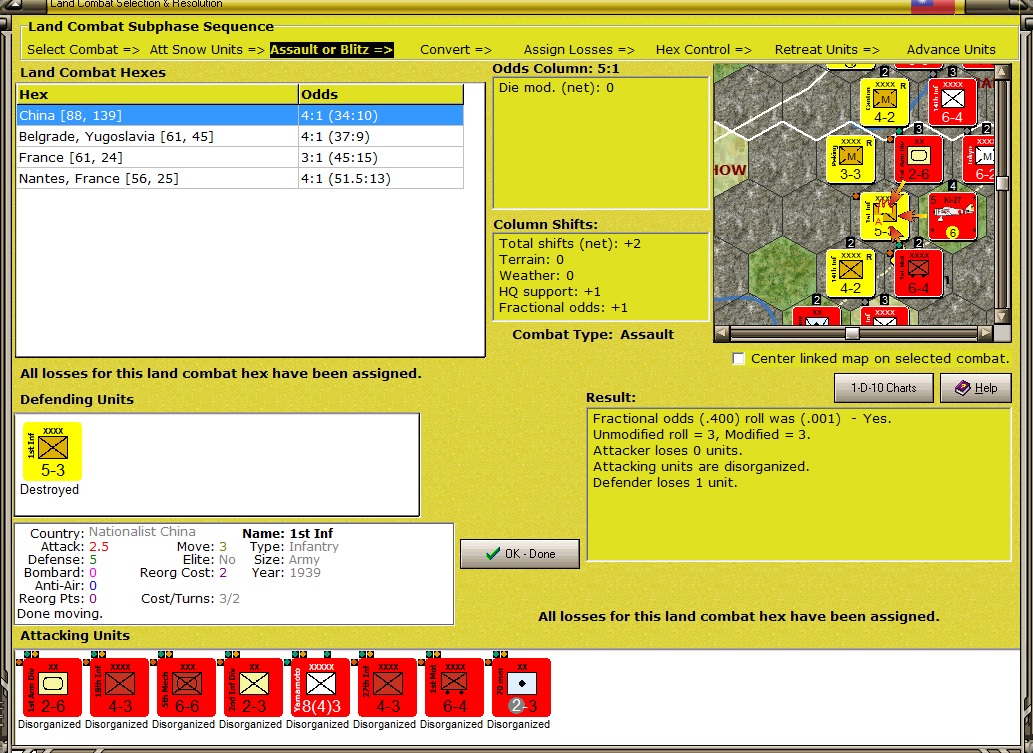Select the 18th Inf 4-3 attacking unit counter

119,687
